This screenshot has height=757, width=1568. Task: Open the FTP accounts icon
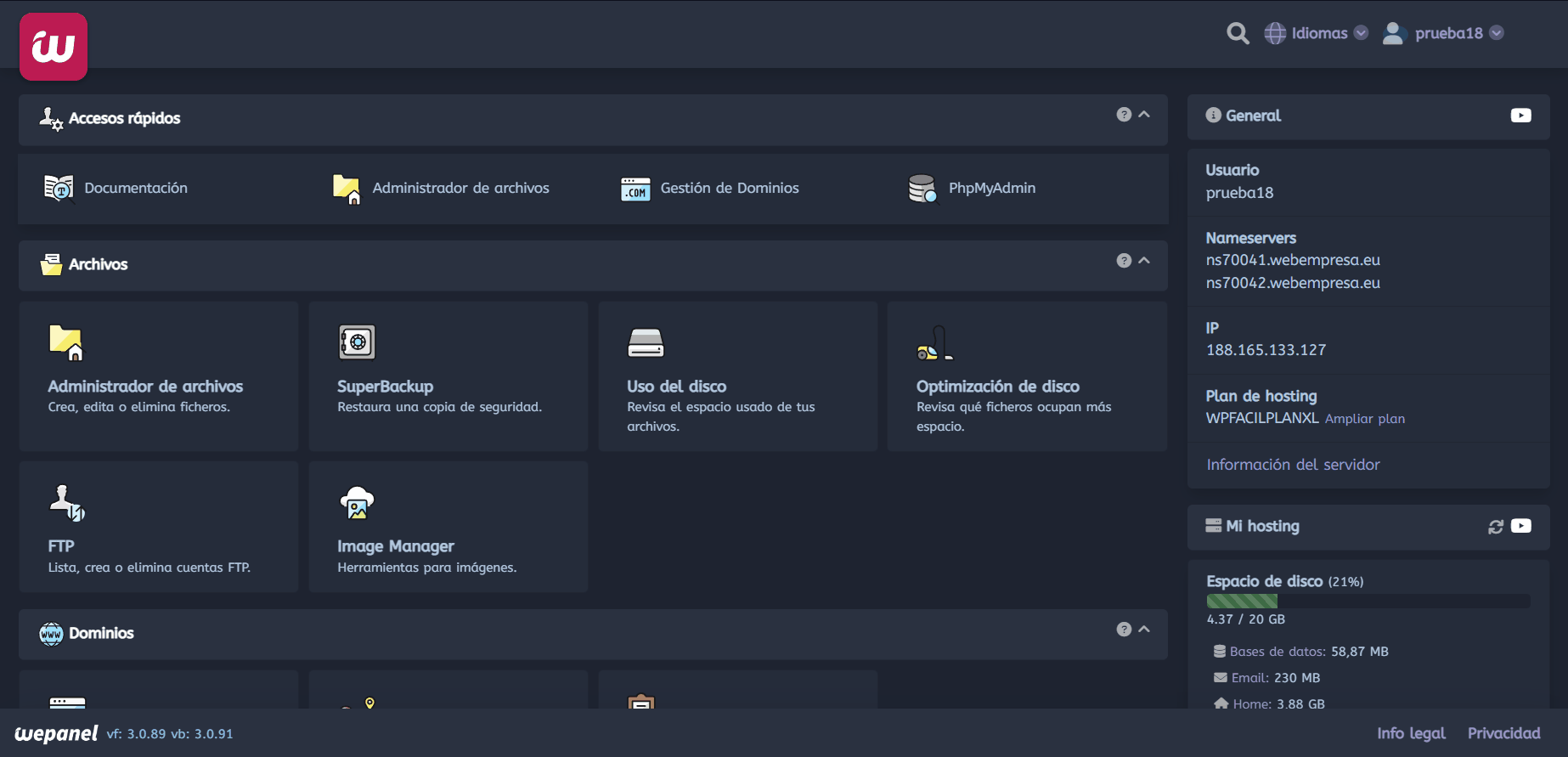click(x=67, y=502)
